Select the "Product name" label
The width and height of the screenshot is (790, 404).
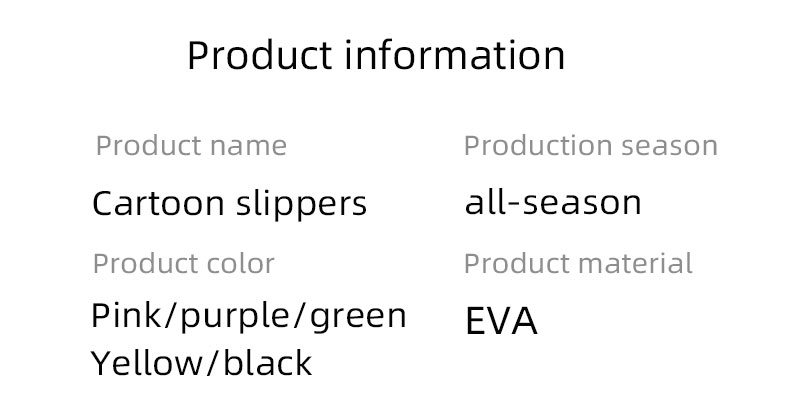[x=191, y=146]
